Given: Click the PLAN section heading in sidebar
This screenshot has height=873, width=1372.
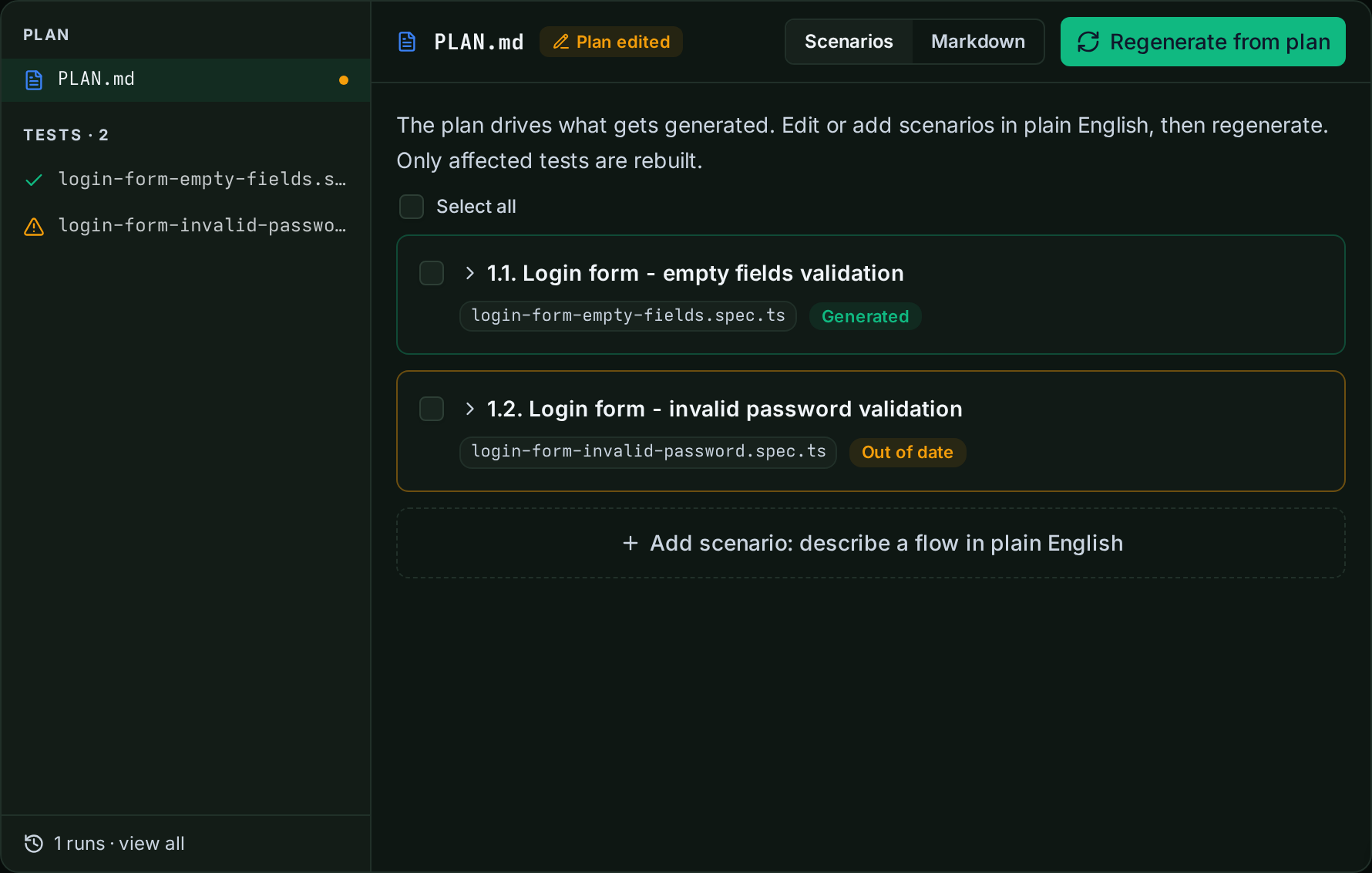Looking at the screenshot, I should 46,35.
